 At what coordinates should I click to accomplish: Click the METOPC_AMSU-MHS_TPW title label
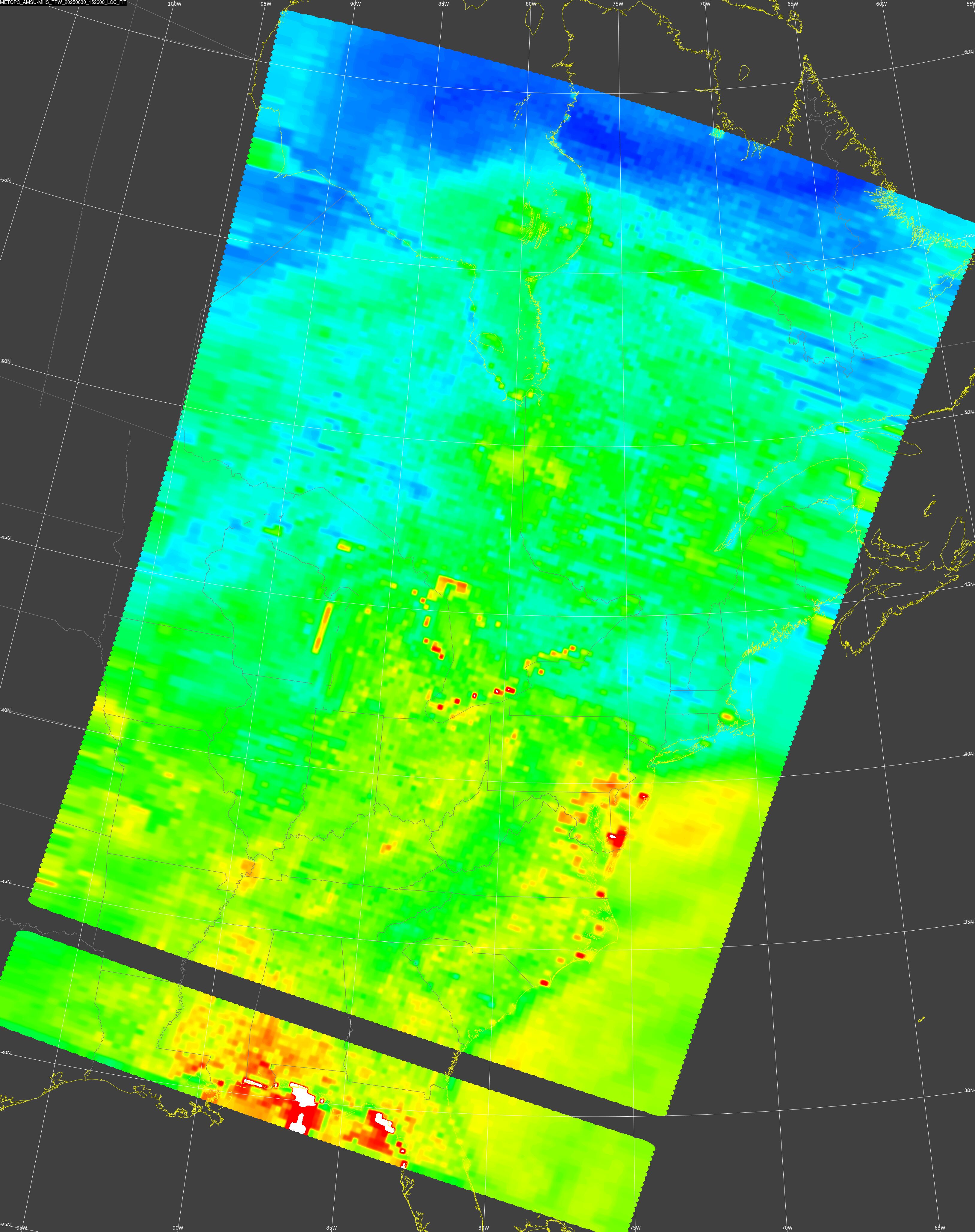(64, 3)
